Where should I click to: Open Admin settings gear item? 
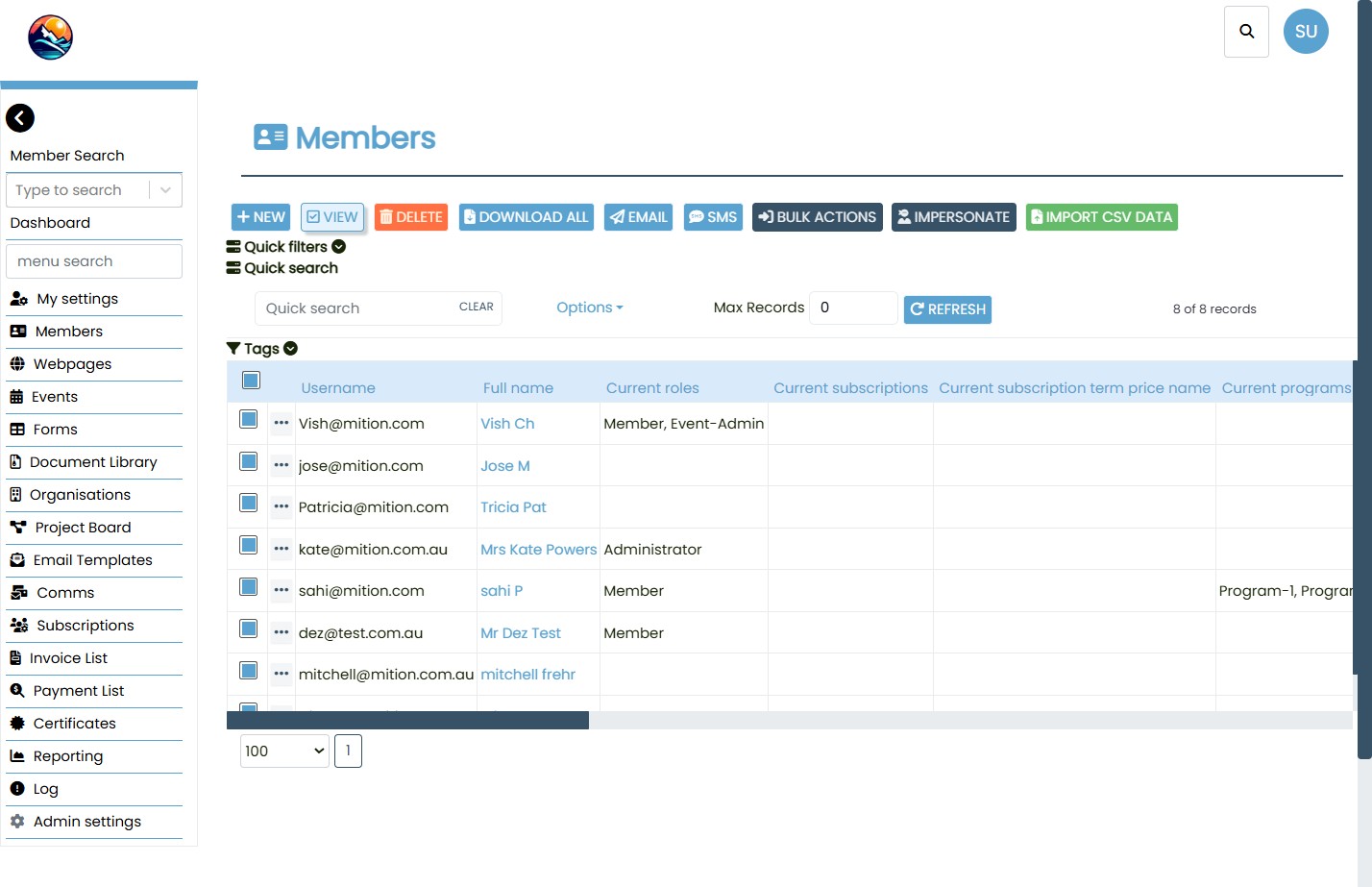[x=86, y=822]
